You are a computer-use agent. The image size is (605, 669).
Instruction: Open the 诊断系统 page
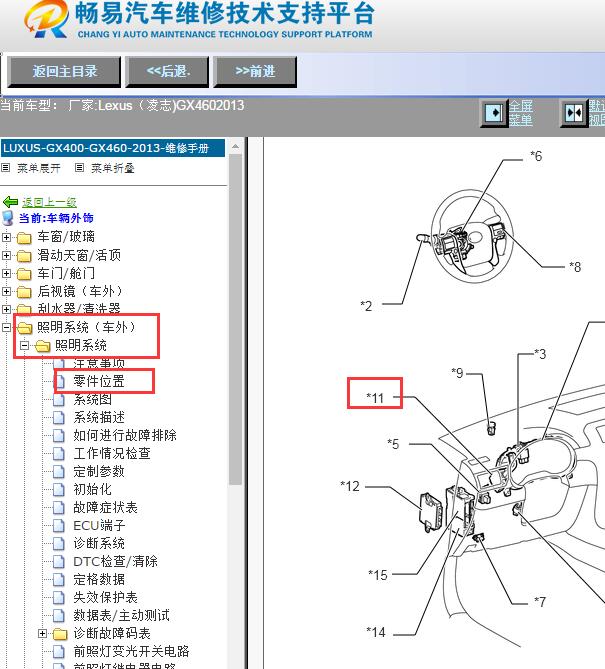pyautogui.click(x=99, y=543)
